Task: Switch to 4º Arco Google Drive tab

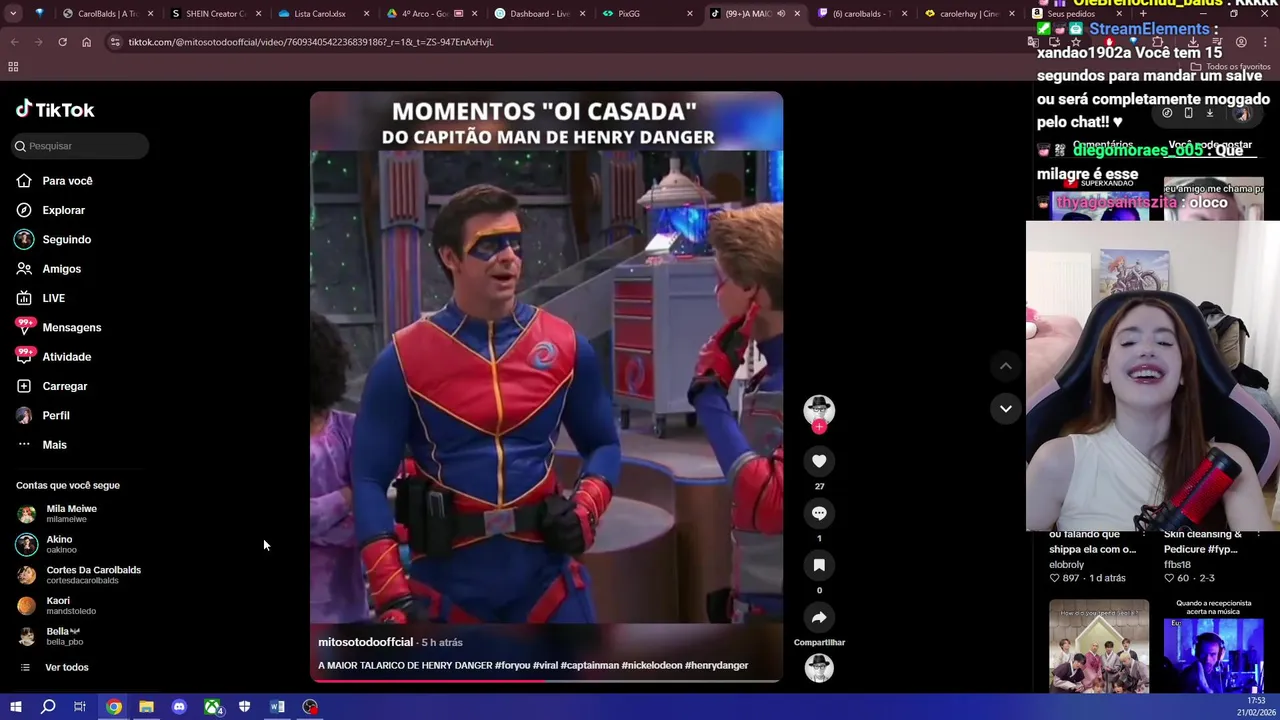Action: point(432,14)
